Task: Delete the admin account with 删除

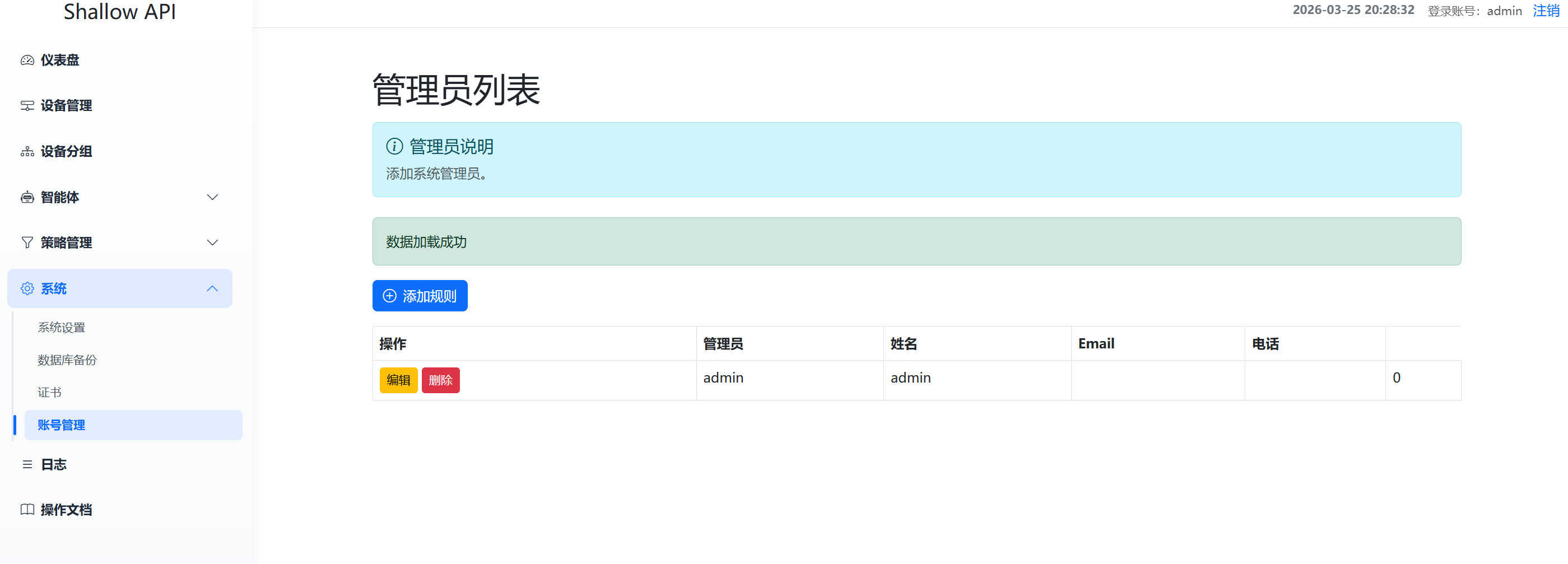Action: point(440,380)
